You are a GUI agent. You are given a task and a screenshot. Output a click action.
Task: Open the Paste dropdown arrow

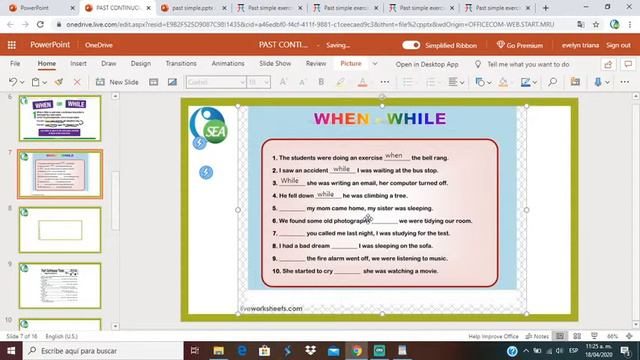[x=44, y=82]
